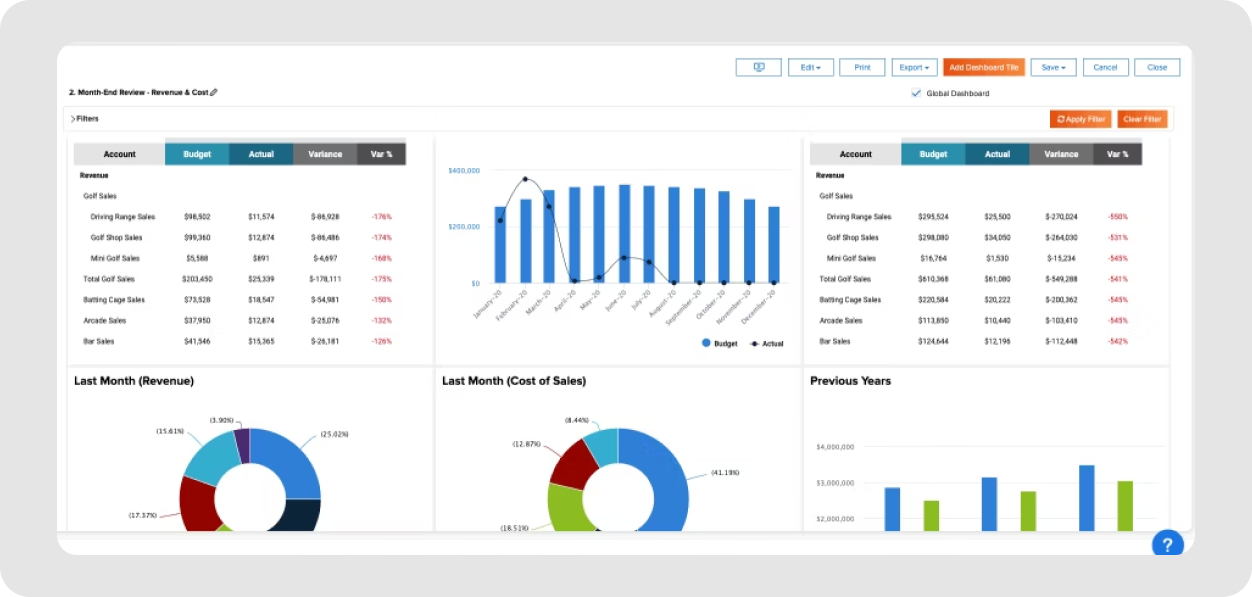Click the Variance column header
This screenshot has height=597, width=1252.
click(325, 154)
